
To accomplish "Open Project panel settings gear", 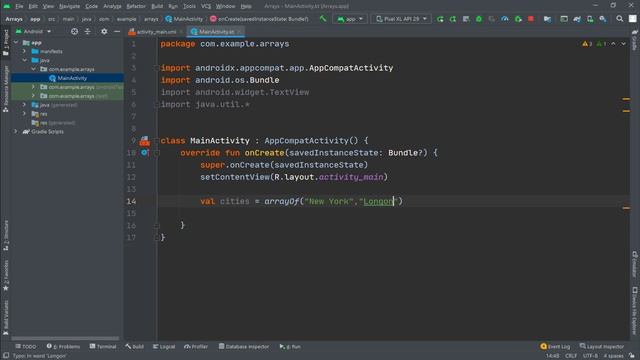I will point(104,31).
